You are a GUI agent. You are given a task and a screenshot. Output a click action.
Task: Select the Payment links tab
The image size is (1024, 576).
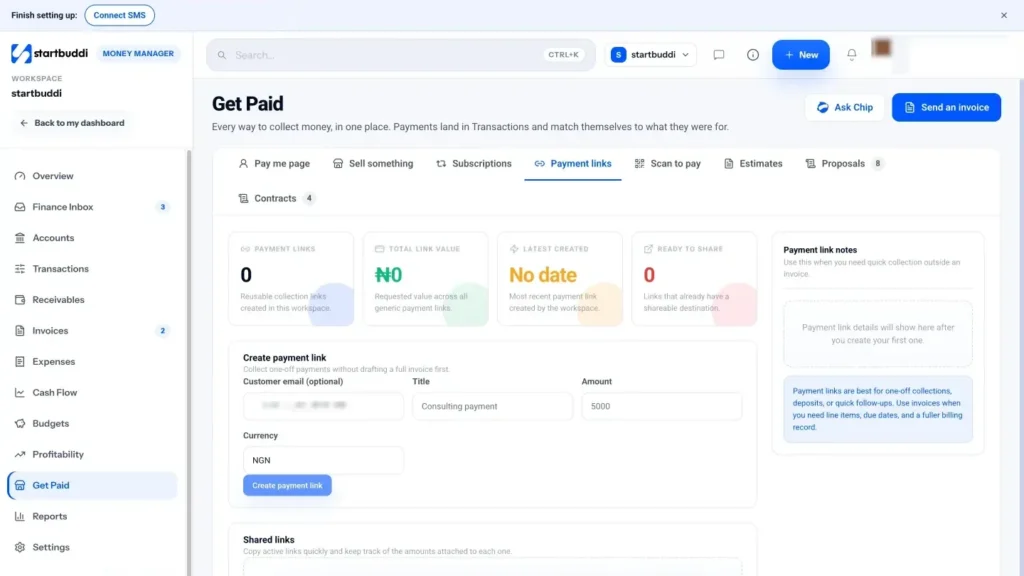(573, 163)
